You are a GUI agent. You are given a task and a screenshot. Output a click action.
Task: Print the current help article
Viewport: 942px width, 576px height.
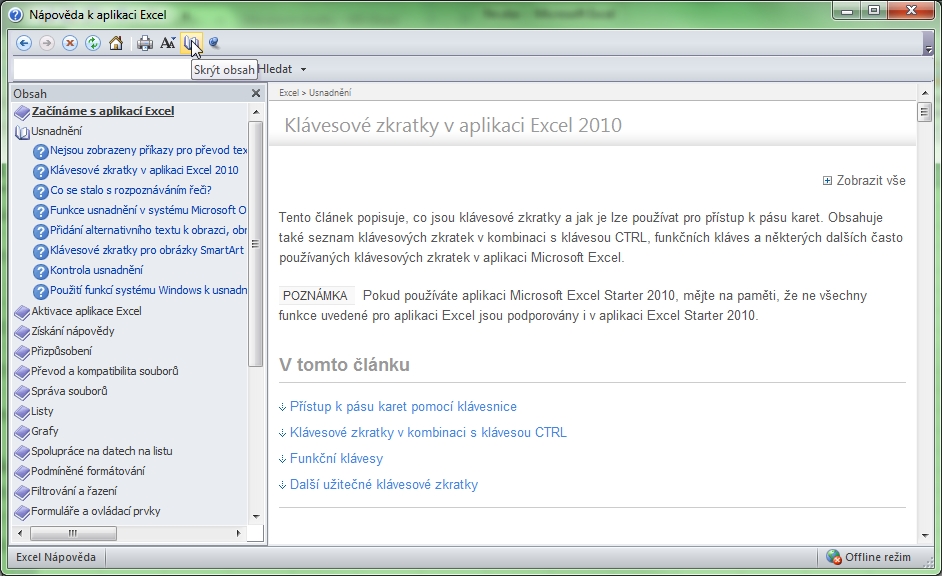(x=145, y=43)
